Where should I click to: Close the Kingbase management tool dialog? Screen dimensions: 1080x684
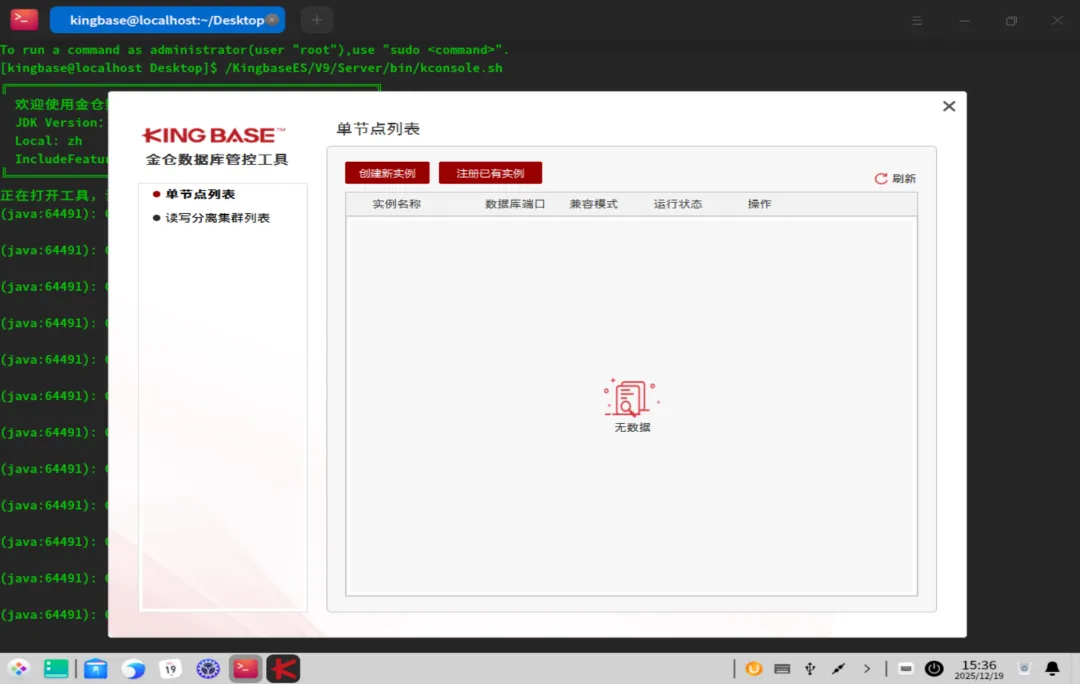tap(948, 106)
